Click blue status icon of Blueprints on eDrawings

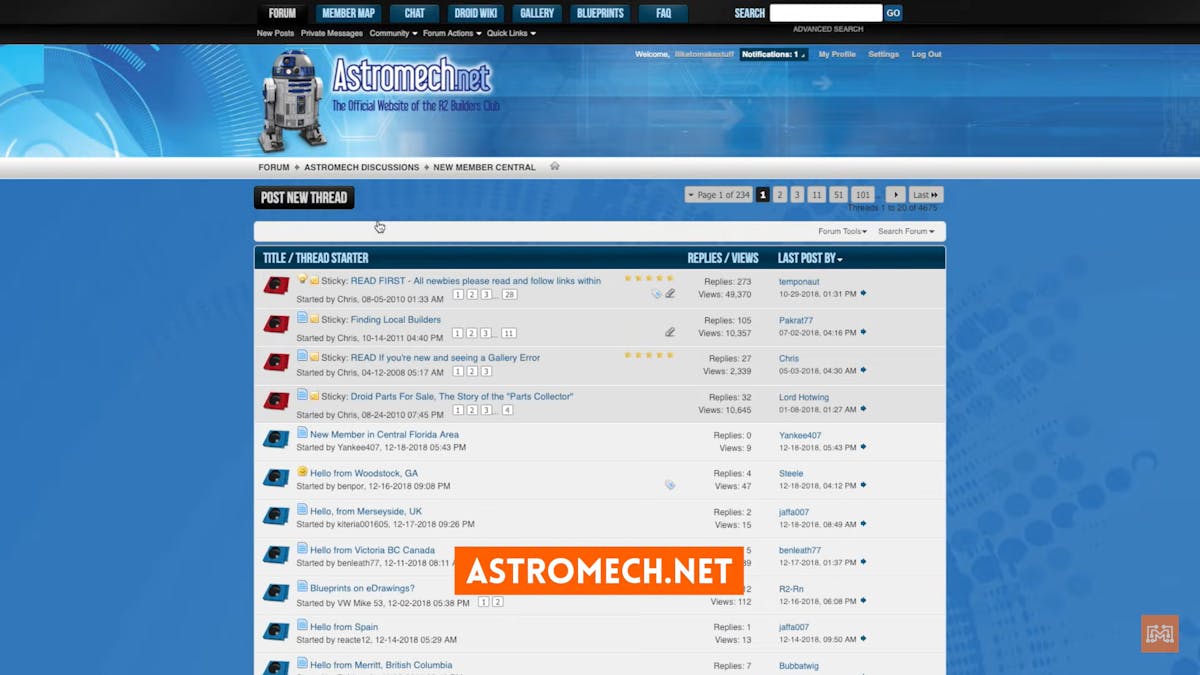click(276, 593)
